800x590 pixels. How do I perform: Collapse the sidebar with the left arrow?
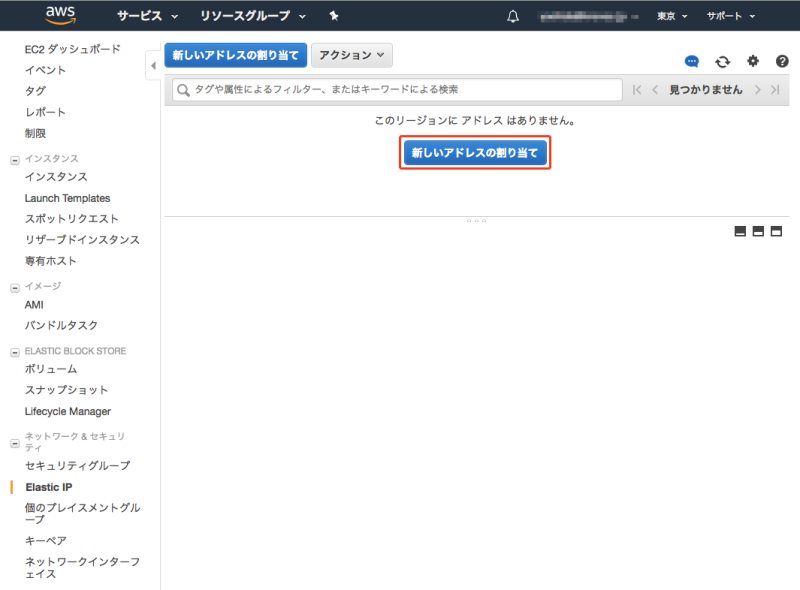pyautogui.click(x=153, y=65)
